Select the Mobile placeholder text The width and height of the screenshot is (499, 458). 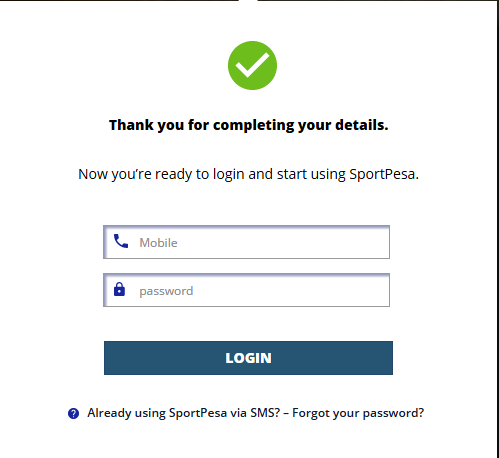[x=158, y=243]
